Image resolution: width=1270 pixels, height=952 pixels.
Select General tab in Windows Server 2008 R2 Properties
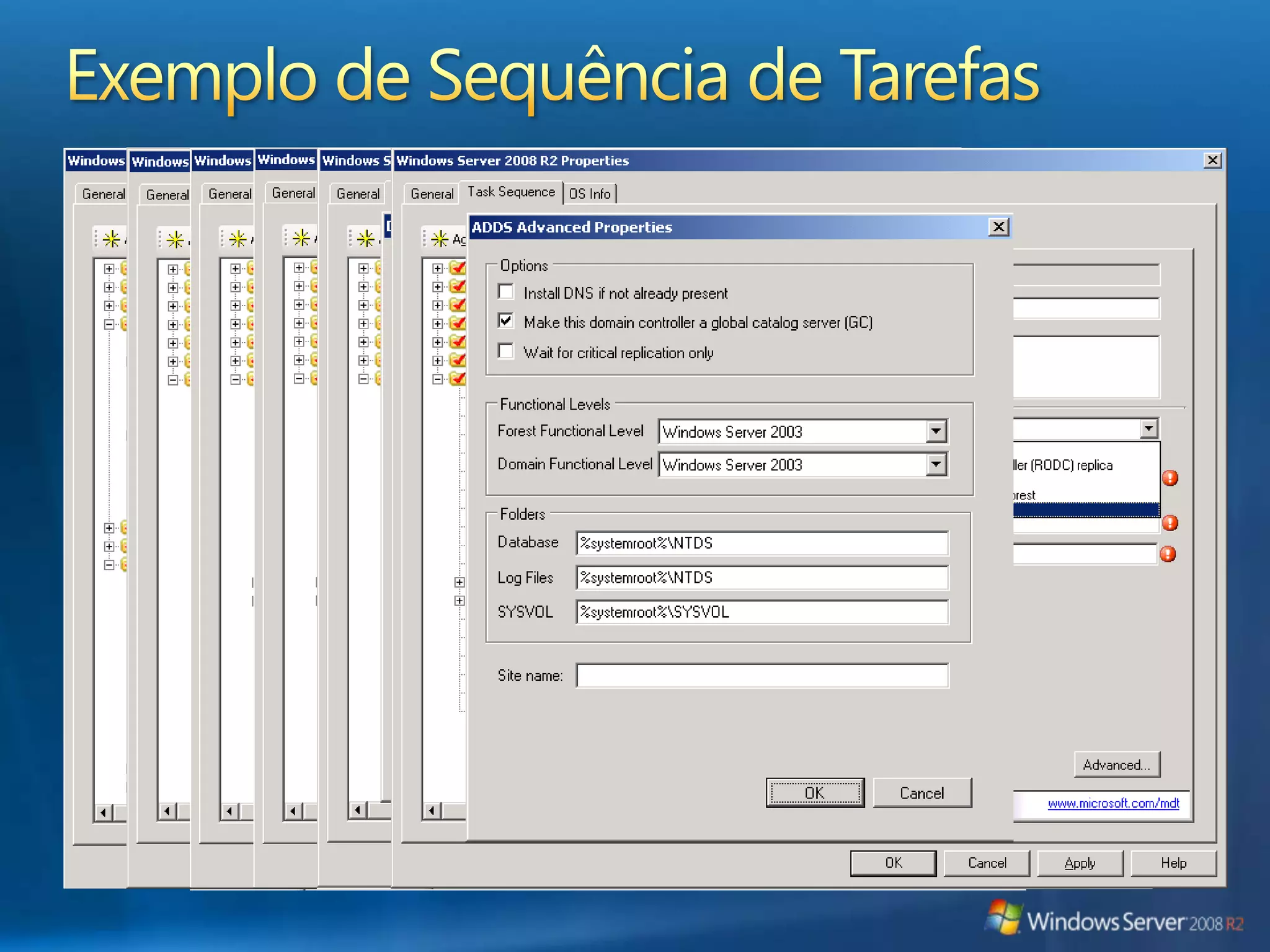(432, 194)
